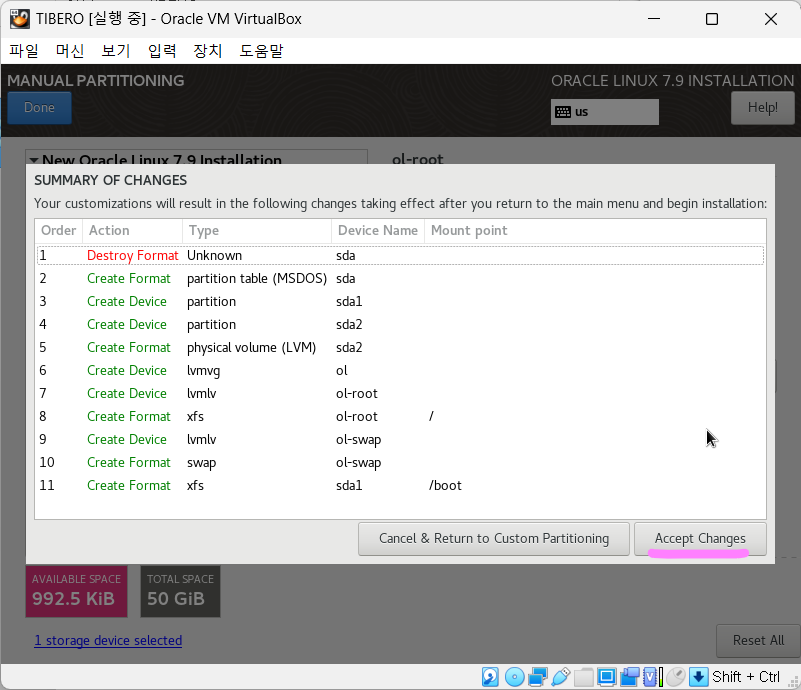Collapse New Oracle Linux 7.9 Installation expander

[34, 160]
